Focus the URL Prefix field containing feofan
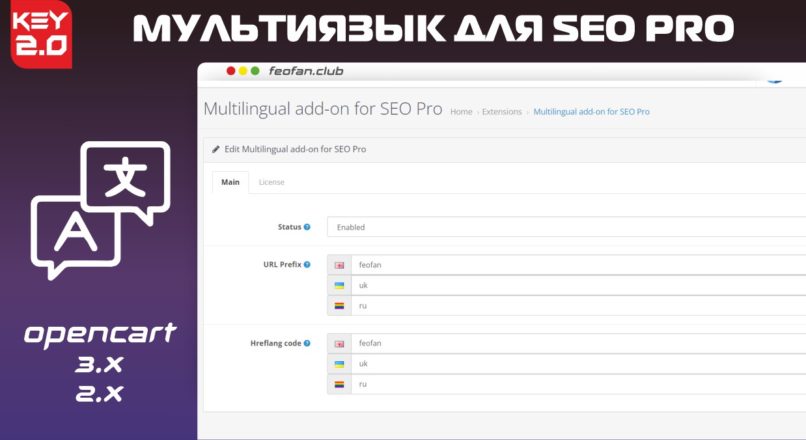Image resolution: width=806 pixels, height=440 pixels. 579,265
